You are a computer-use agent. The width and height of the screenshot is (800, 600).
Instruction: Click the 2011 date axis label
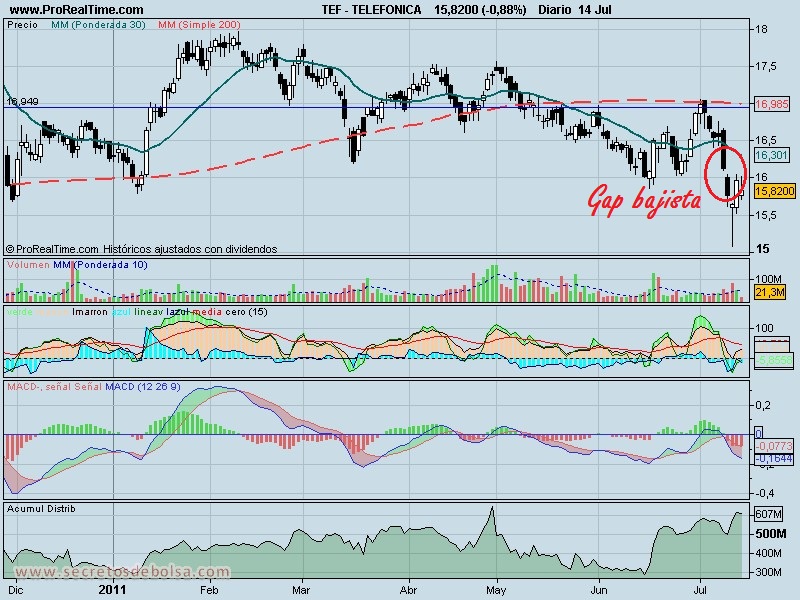112,590
